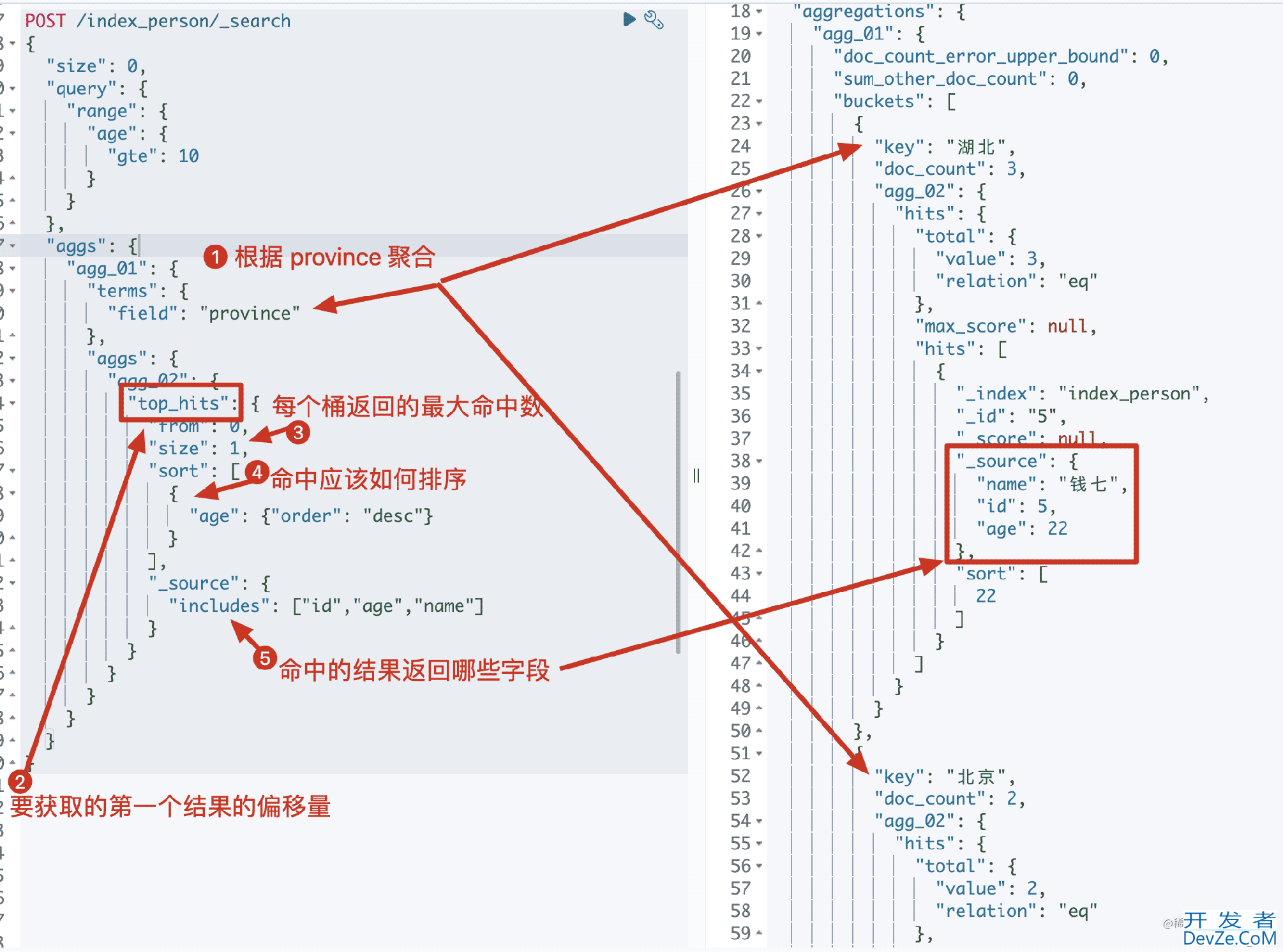Click the "value": 2 line at row 57
The image size is (1283, 952).
991,889
